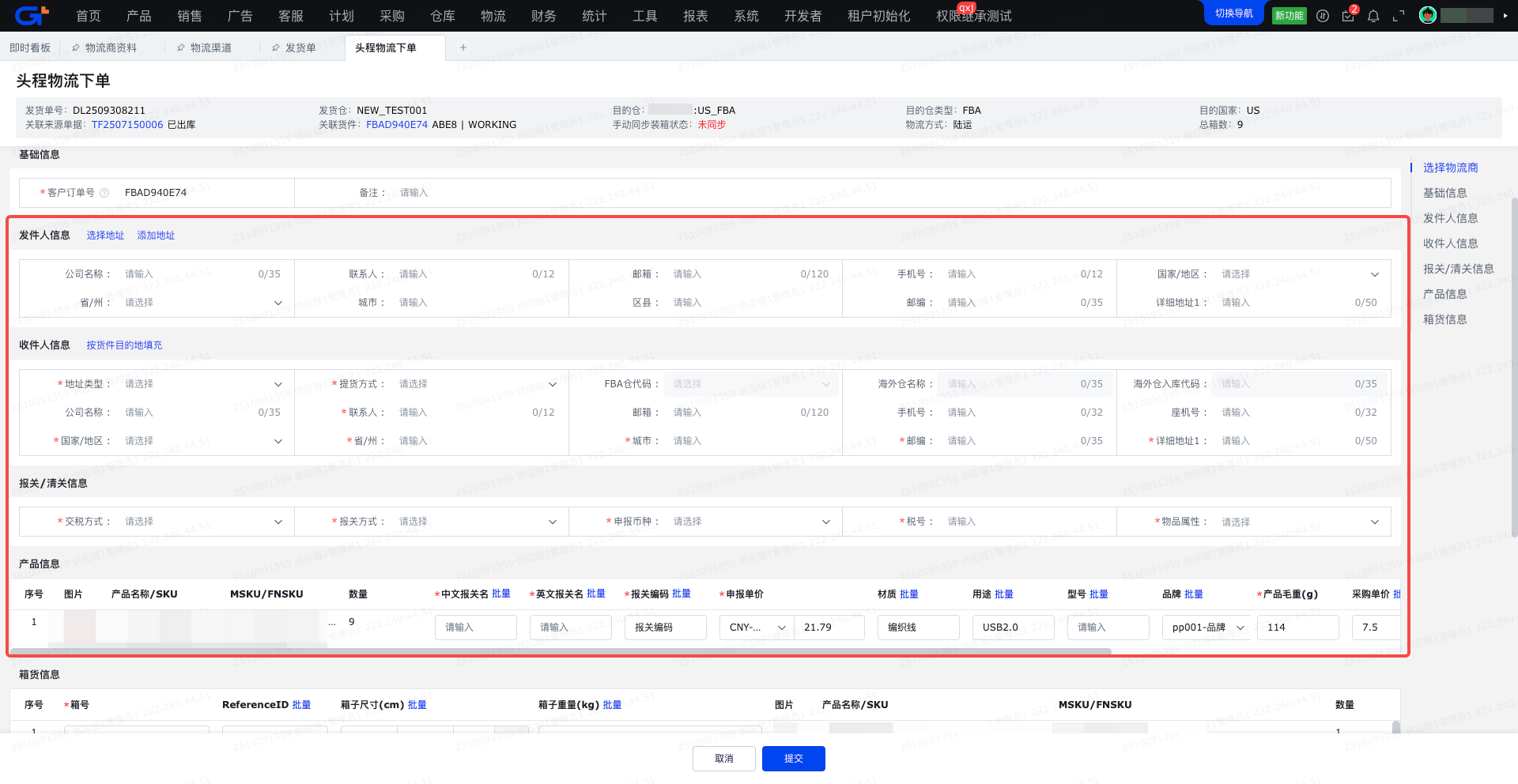Open sender 省/州 dropdown
This screenshot has width=1518, height=784.
coord(203,303)
